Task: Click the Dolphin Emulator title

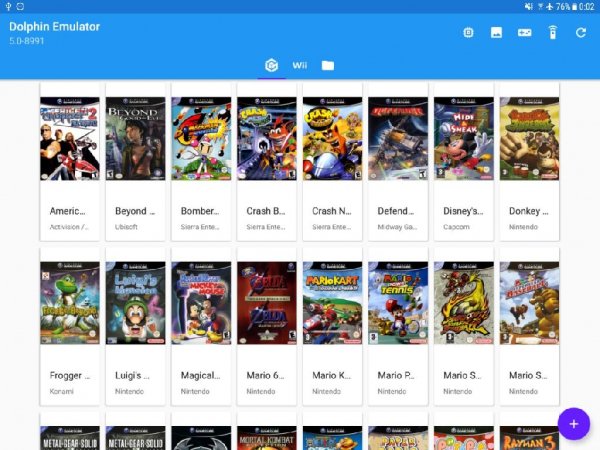Action: coord(54,27)
